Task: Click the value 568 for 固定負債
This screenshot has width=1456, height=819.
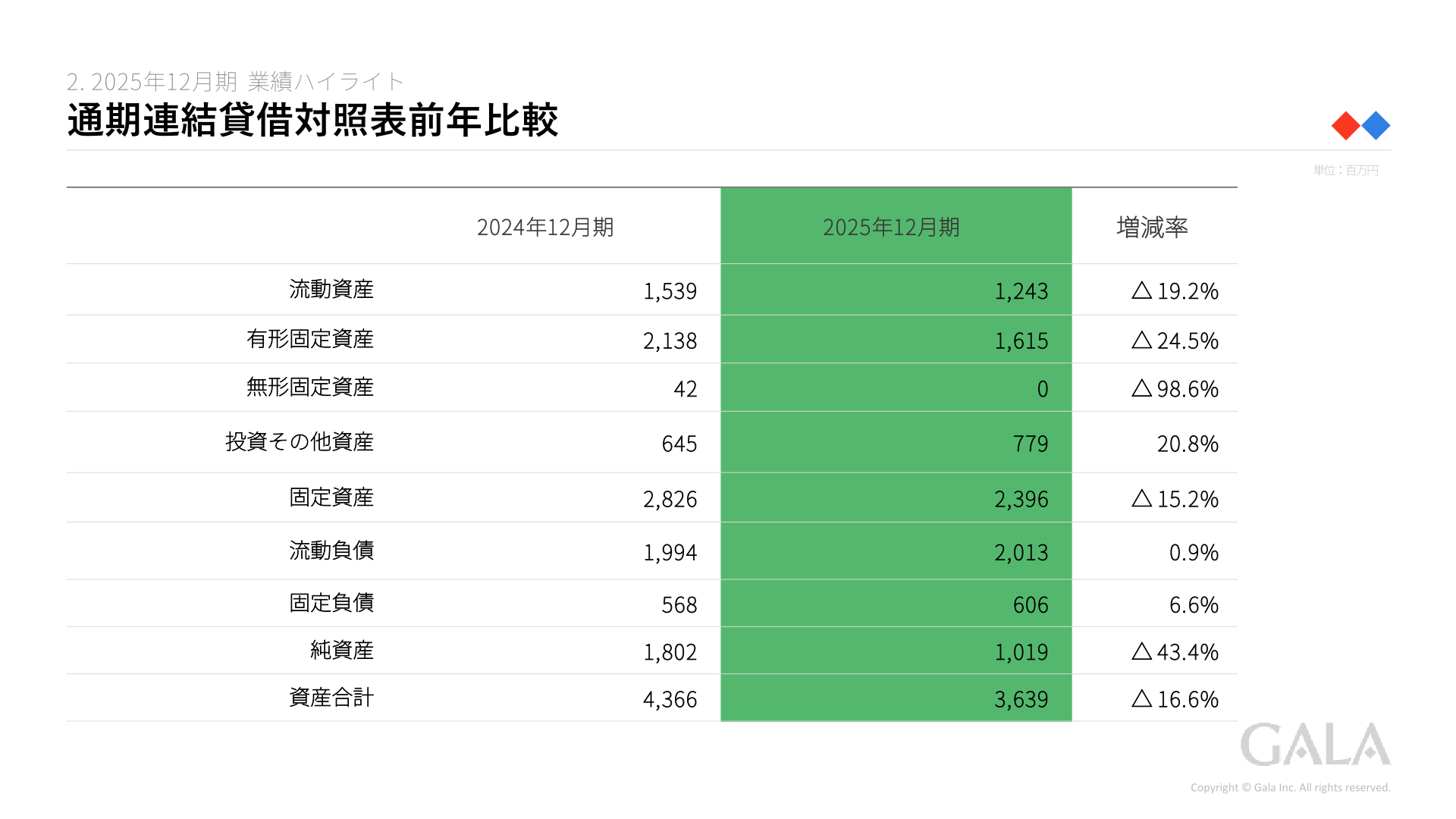Action: 679,605
